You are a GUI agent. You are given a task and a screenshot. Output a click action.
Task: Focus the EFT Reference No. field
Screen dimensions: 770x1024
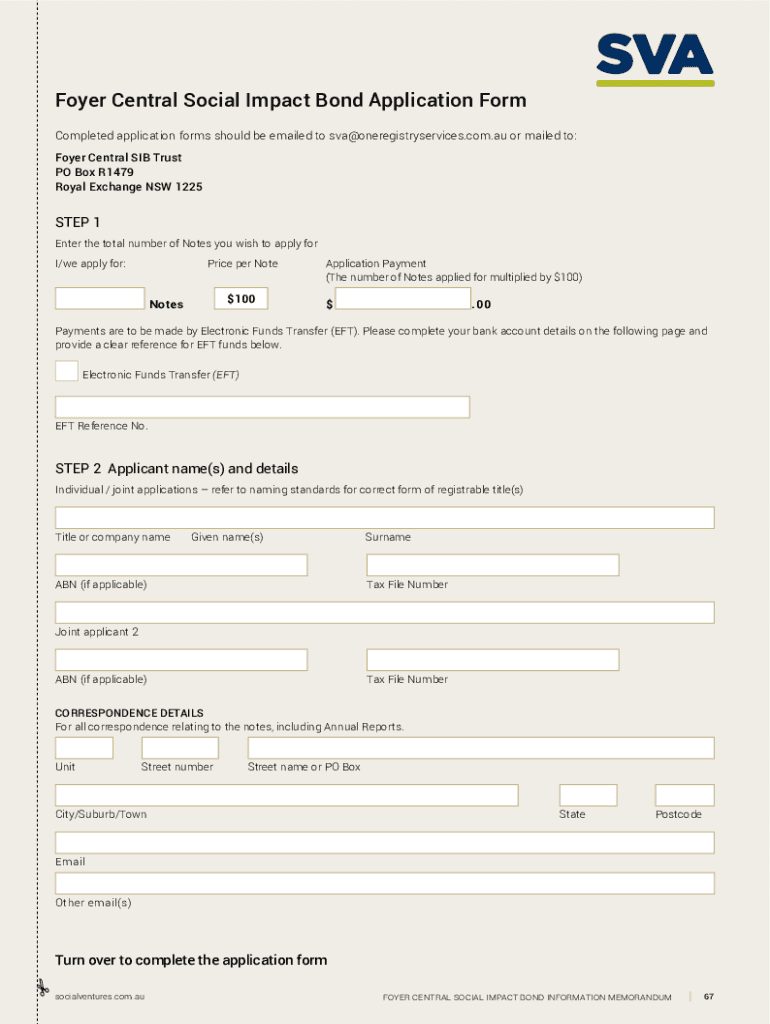(x=262, y=407)
